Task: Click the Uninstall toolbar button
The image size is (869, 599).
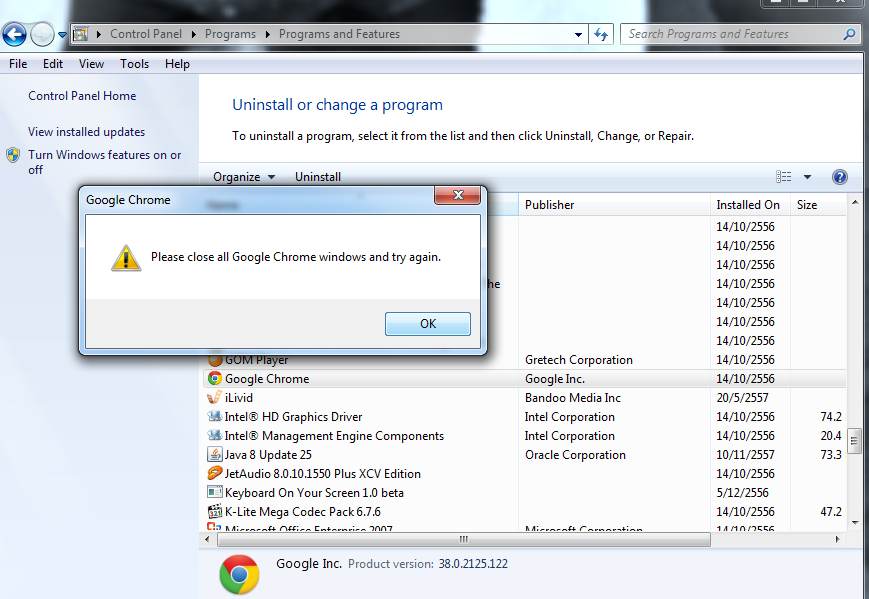Action: 318,177
